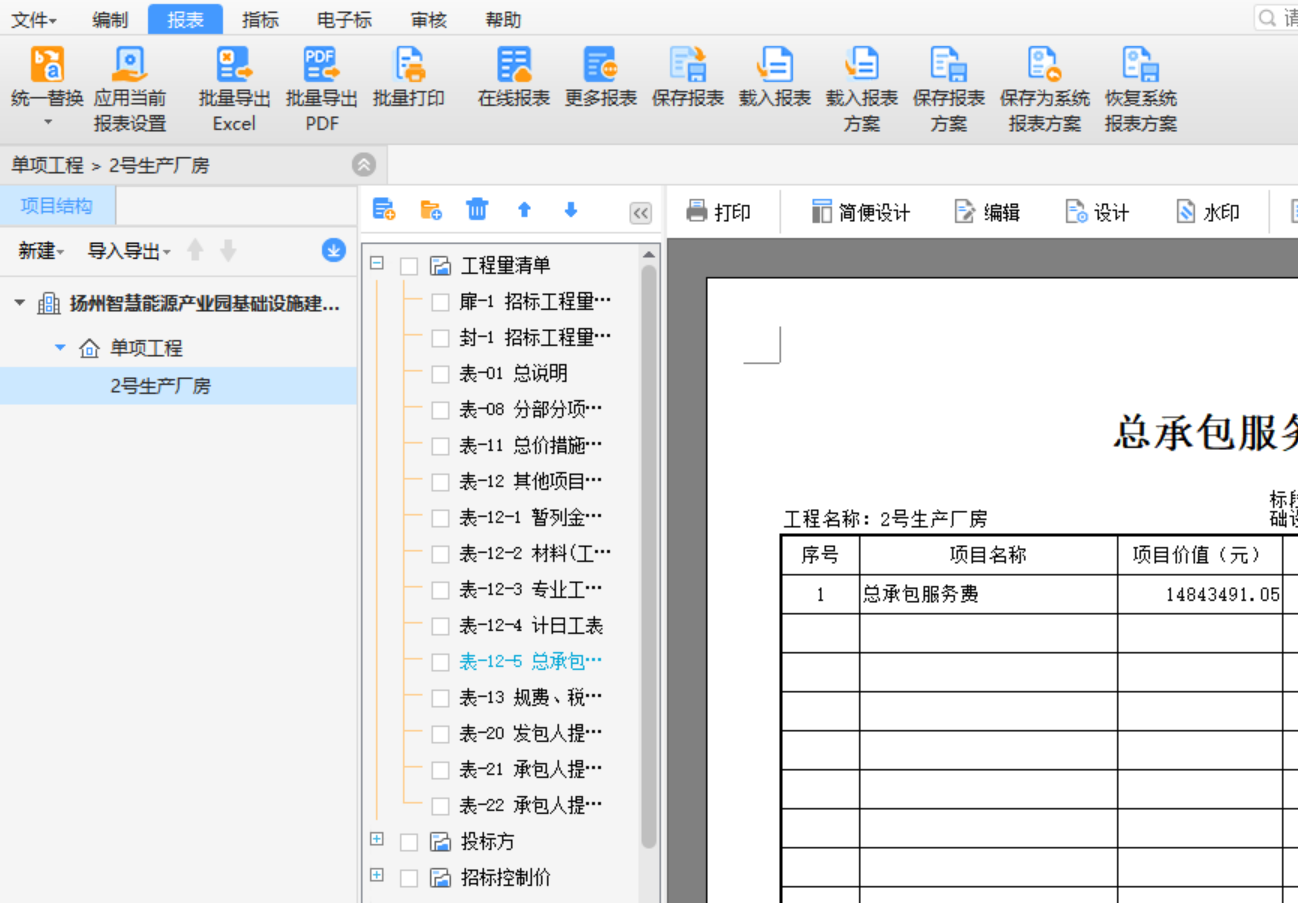Check the 投标方 checkbox
This screenshot has width=1298, height=903.
click(x=409, y=842)
